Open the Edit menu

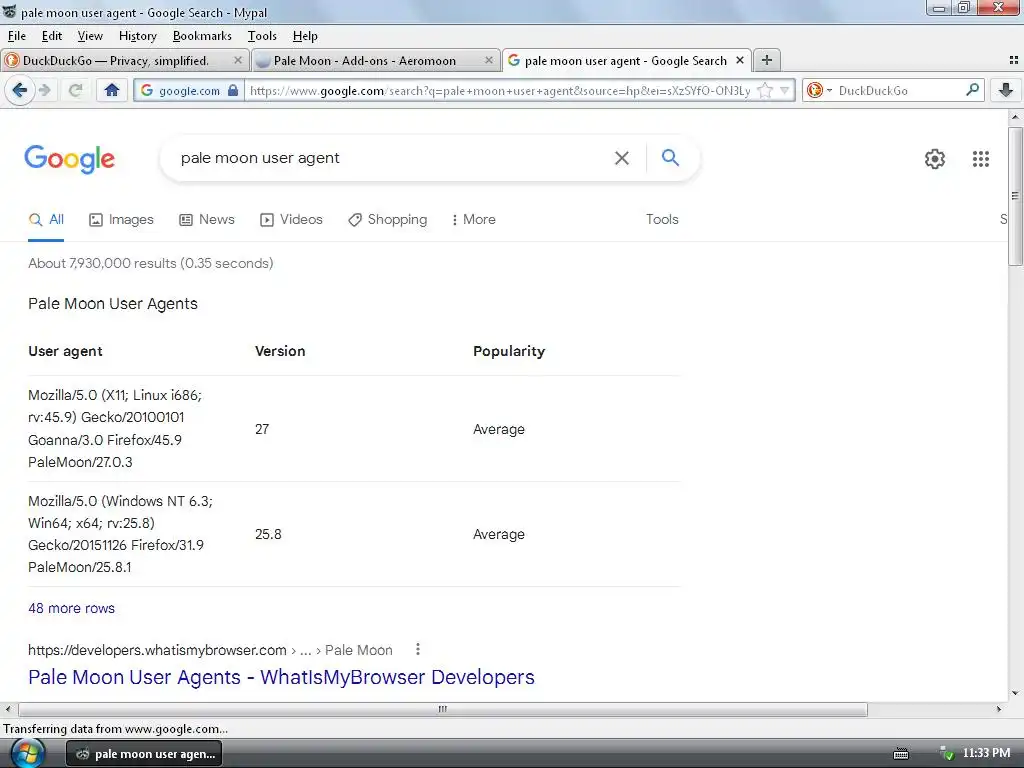click(52, 36)
